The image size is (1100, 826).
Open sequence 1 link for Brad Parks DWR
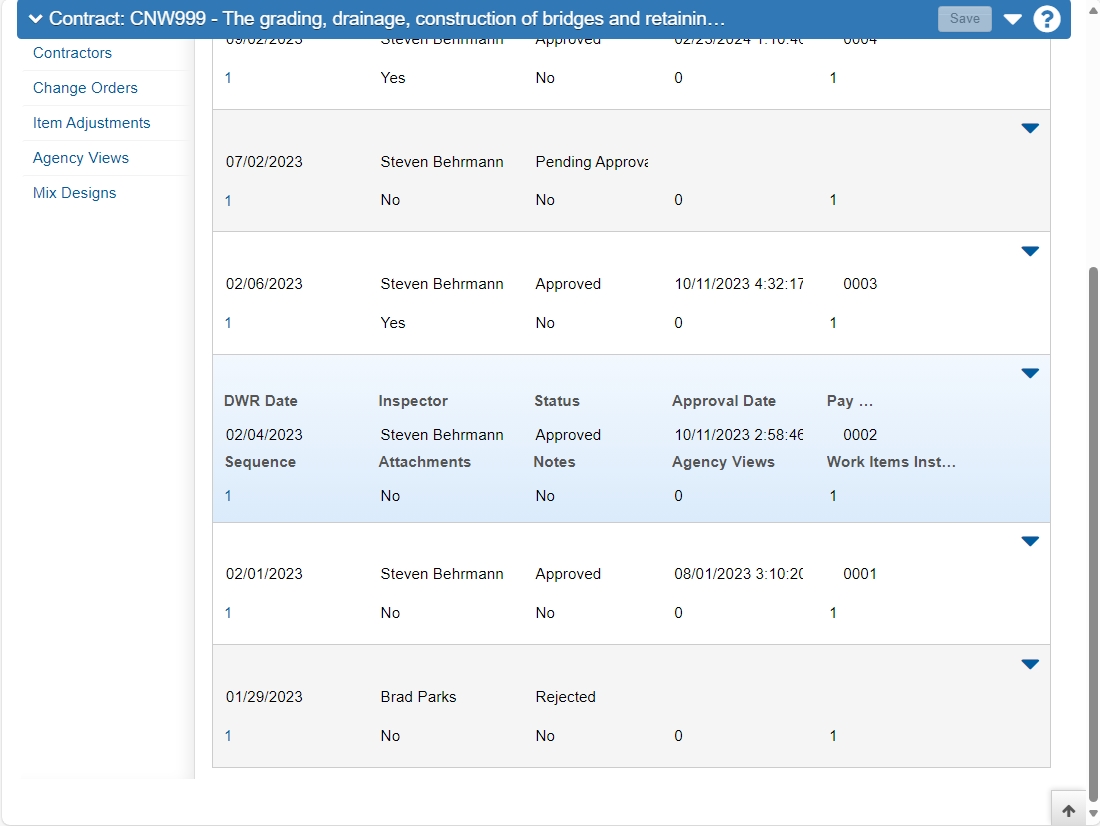(228, 736)
